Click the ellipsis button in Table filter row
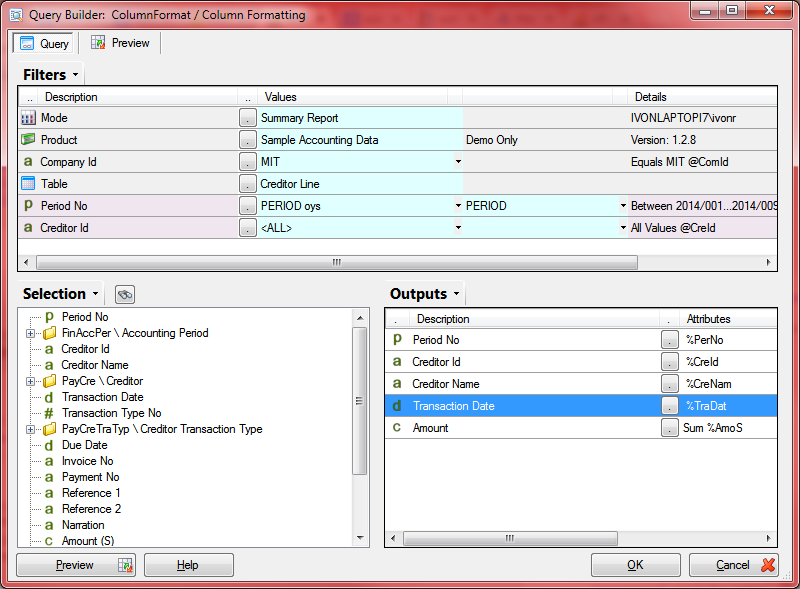Viewport: 800px width, 589px height. click(247, 184)
